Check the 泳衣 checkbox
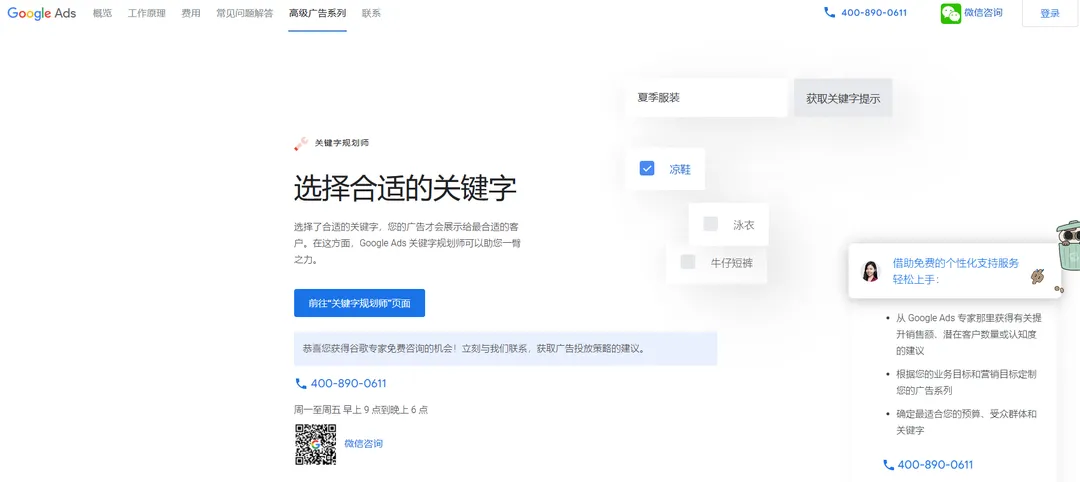Image resolution: width=1080 pixels, height=482 pixels. click(x=710, y=224)
